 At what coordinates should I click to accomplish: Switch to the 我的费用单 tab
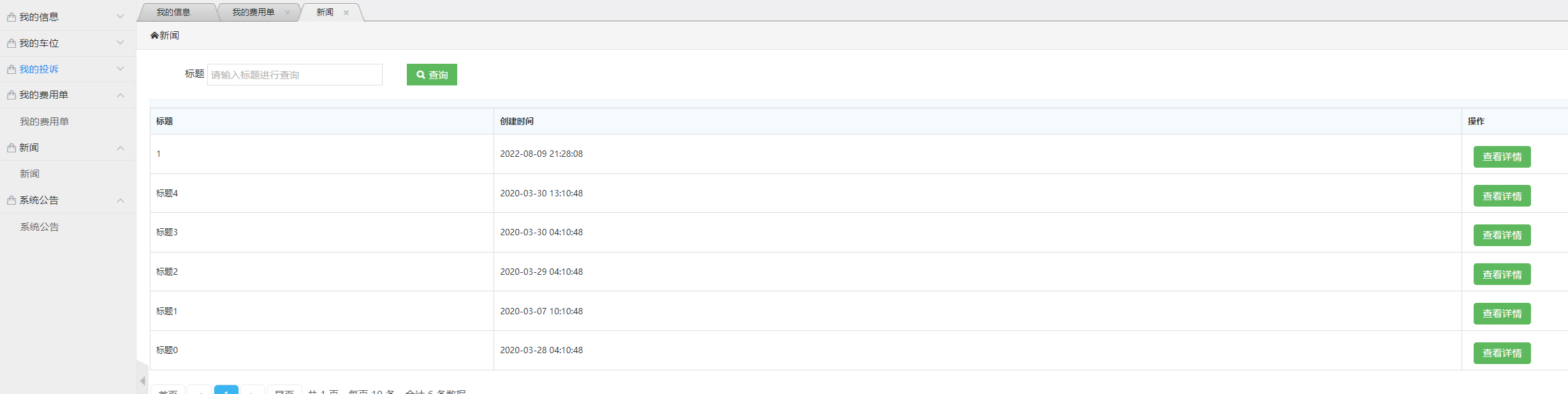pyautogui.click(x=253, y=12)
